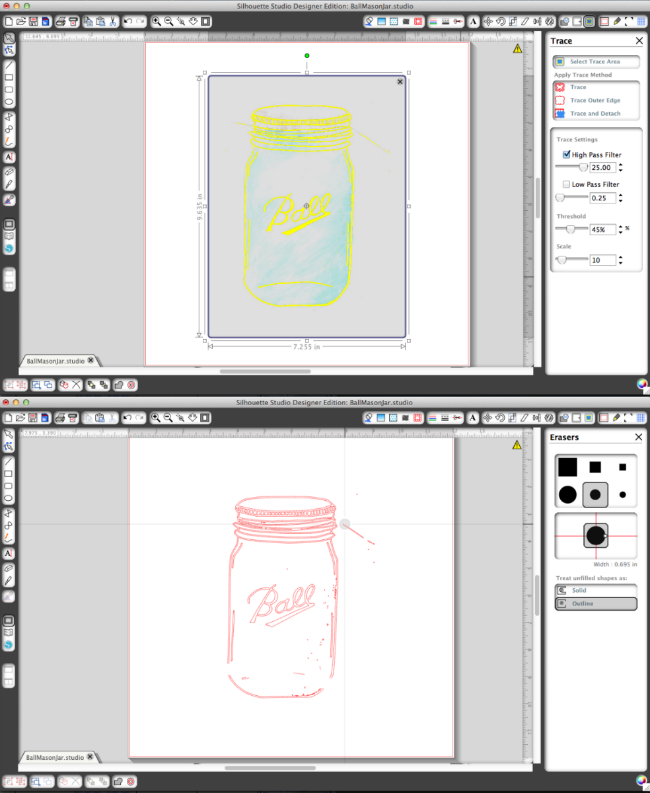Select Knife tool in top window sidebar
Screen dimensions: 650x793
tap(9, 185)
